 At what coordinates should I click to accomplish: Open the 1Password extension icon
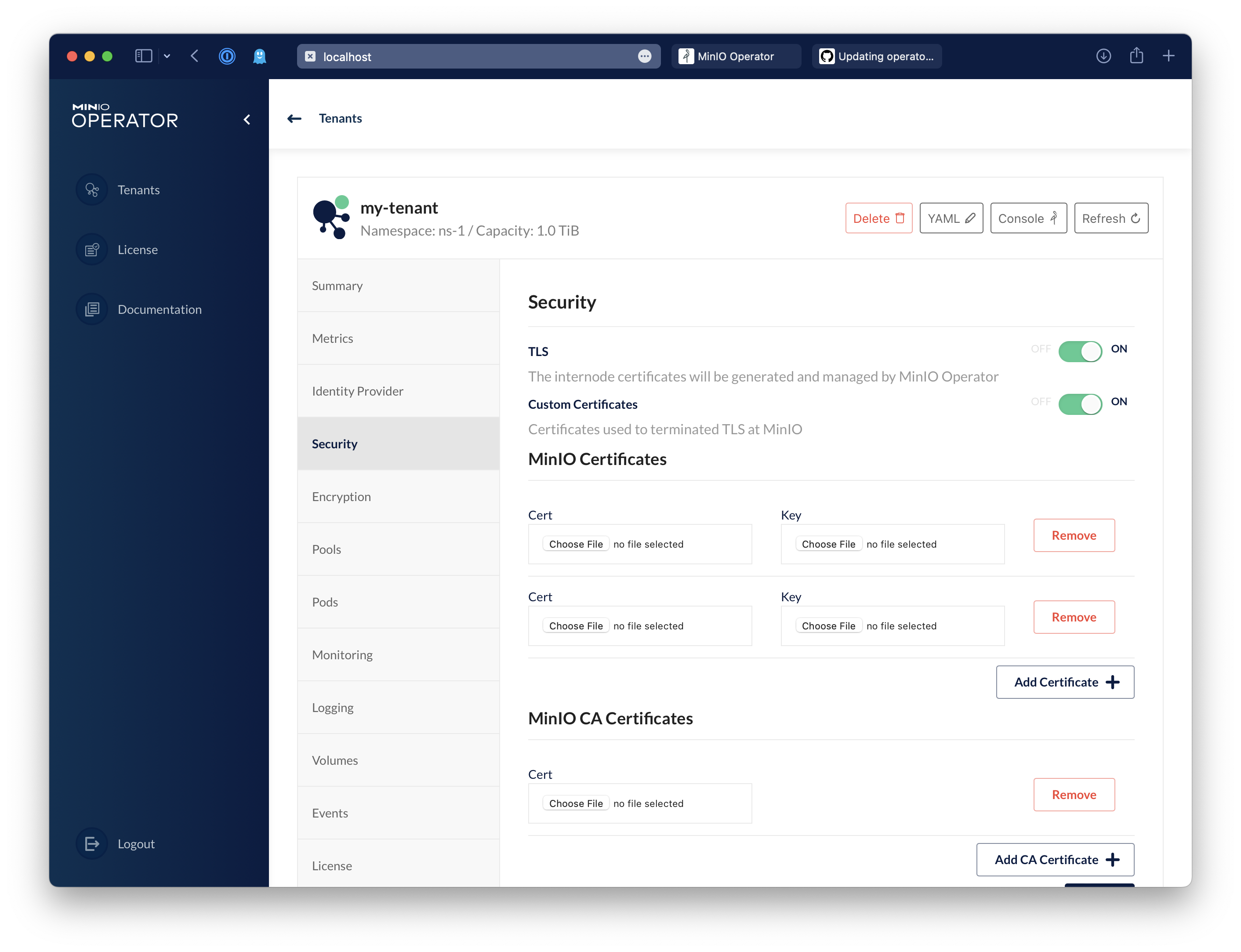pyautogui.click(x=227, y=56)
